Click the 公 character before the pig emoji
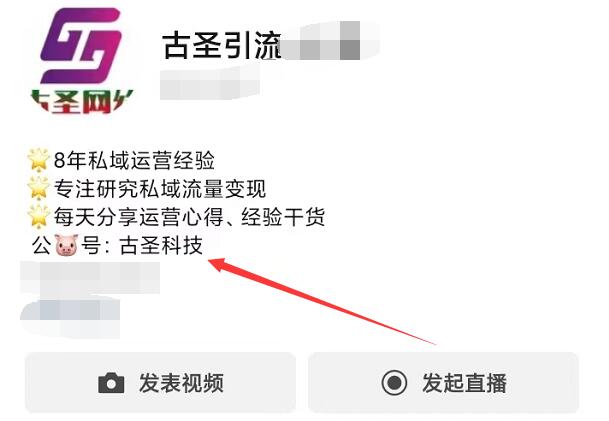This screenshot has height=421, width=609. coord(42,245)
